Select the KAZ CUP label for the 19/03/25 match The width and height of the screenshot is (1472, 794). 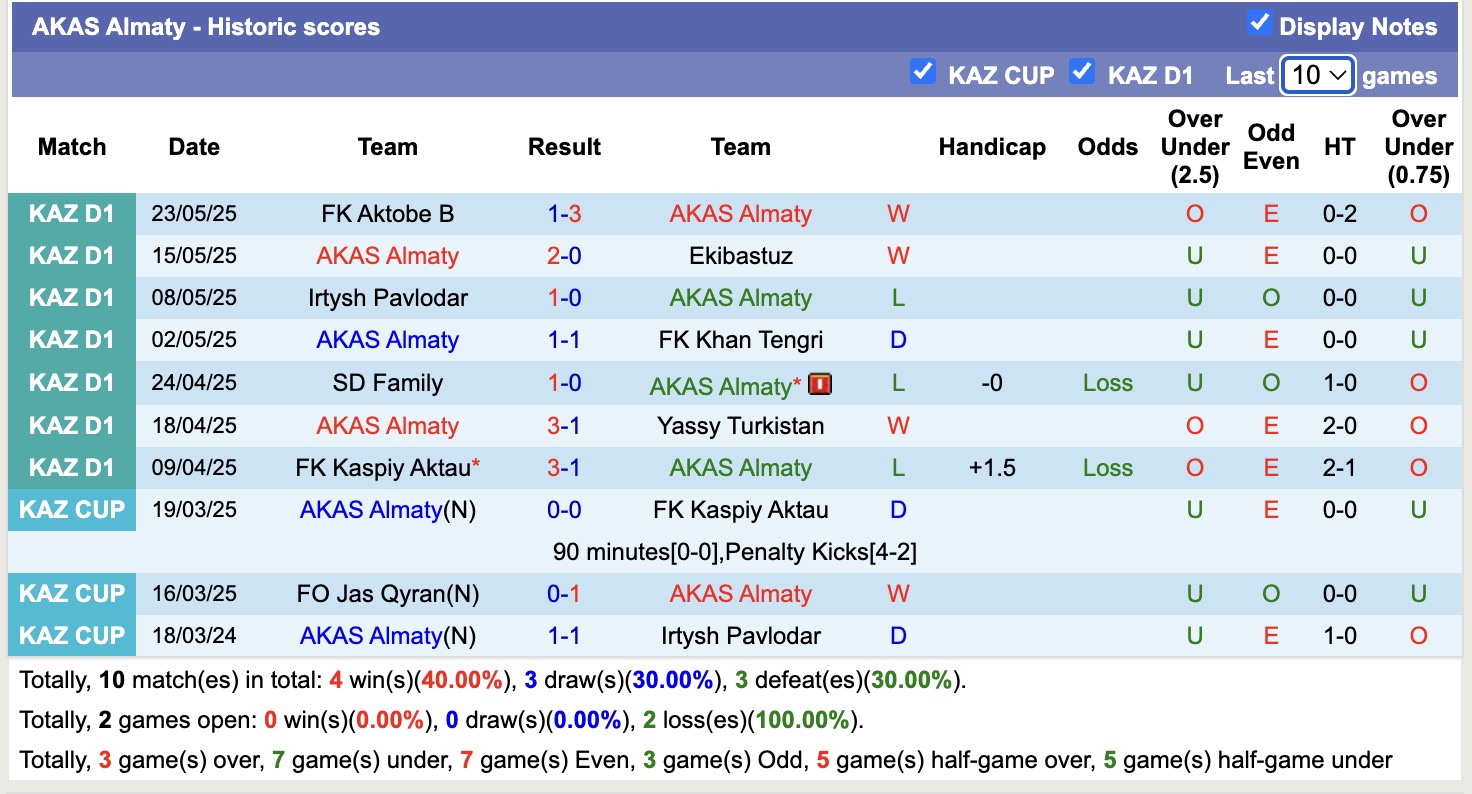[71, 509]
